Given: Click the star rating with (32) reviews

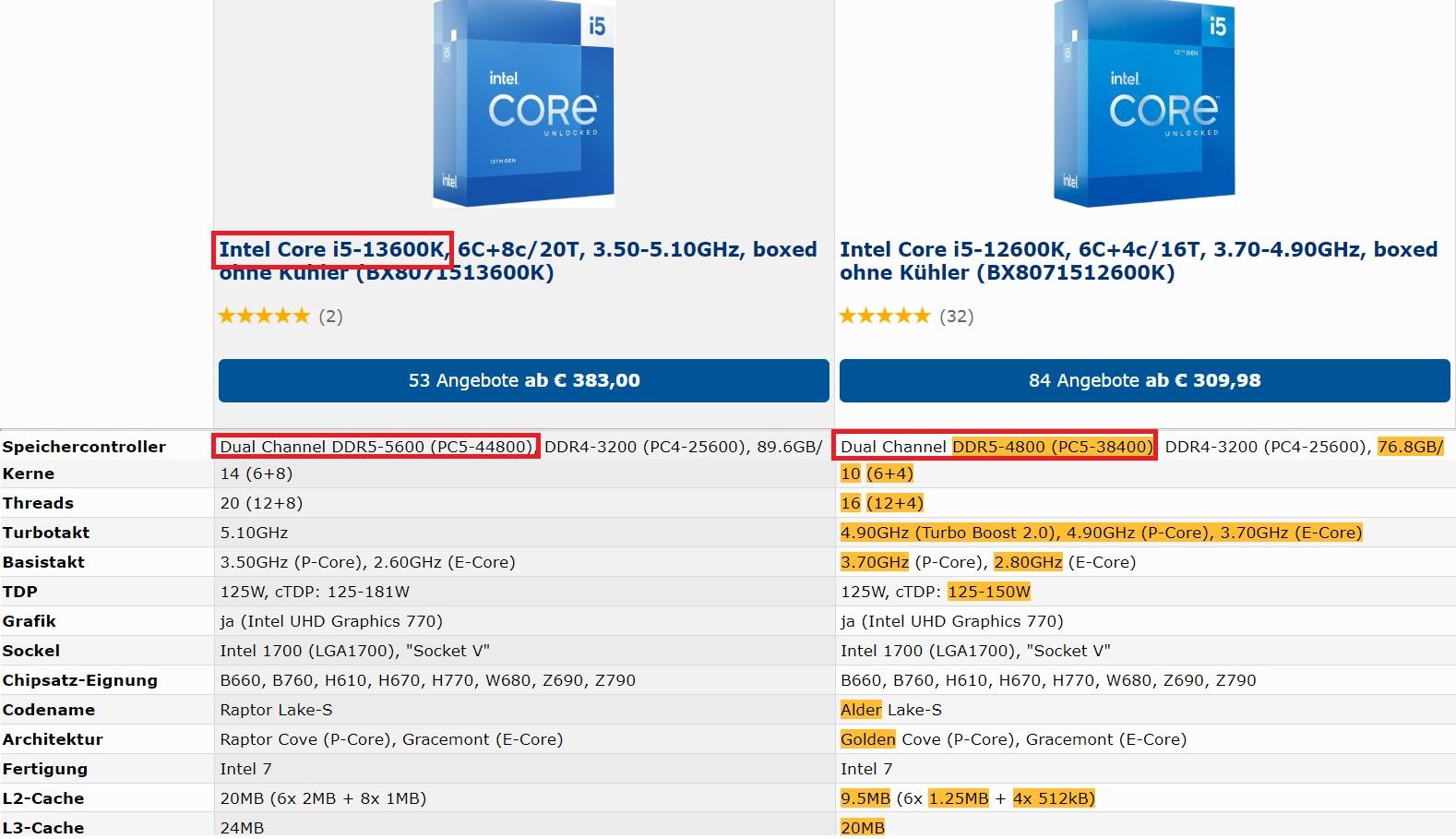Looking at the screenshot, I should (x=906, y=317).
